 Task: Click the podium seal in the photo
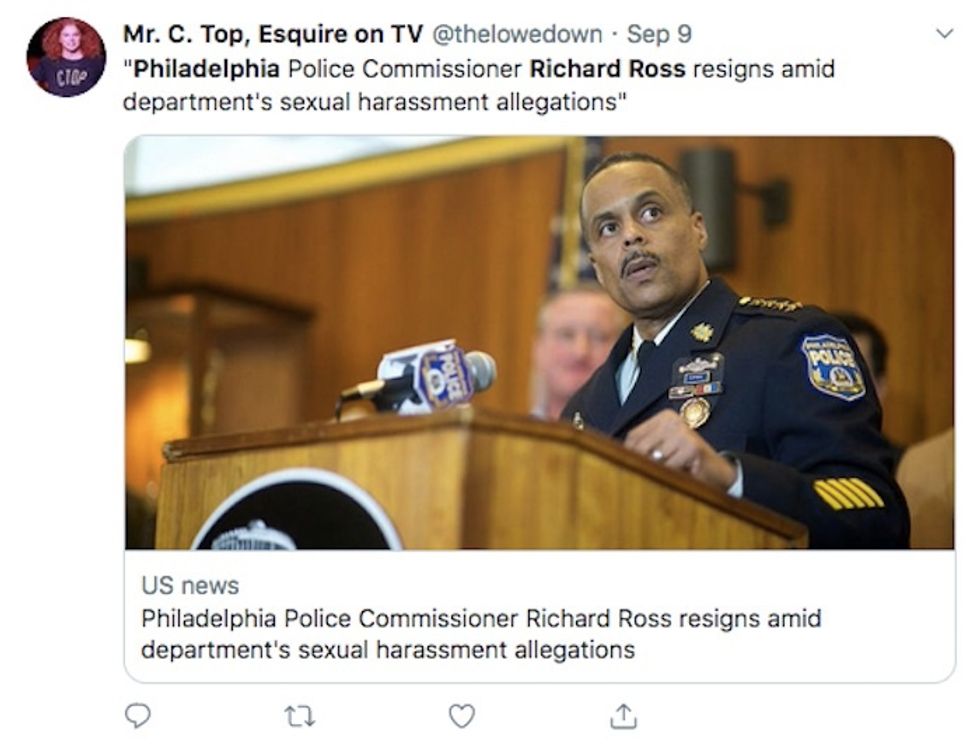coord(297,511)
